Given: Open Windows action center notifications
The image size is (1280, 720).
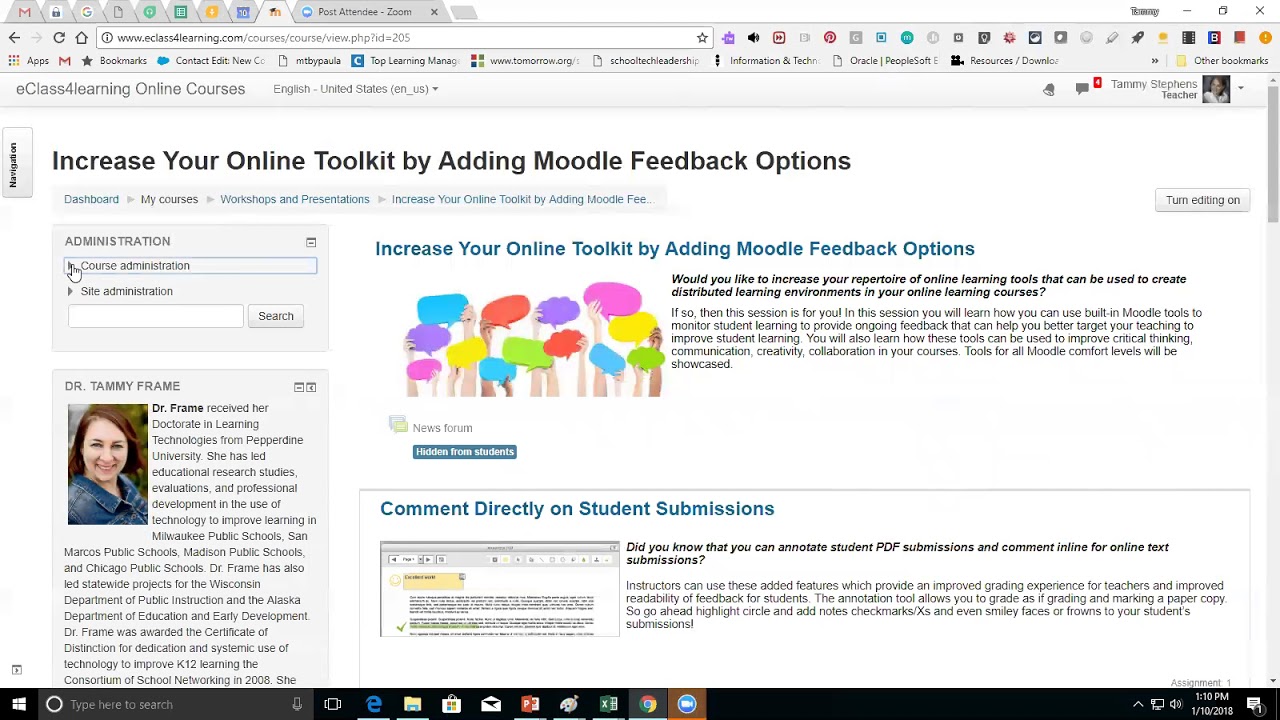Looking at the screenshot, I should [1255, 704].
